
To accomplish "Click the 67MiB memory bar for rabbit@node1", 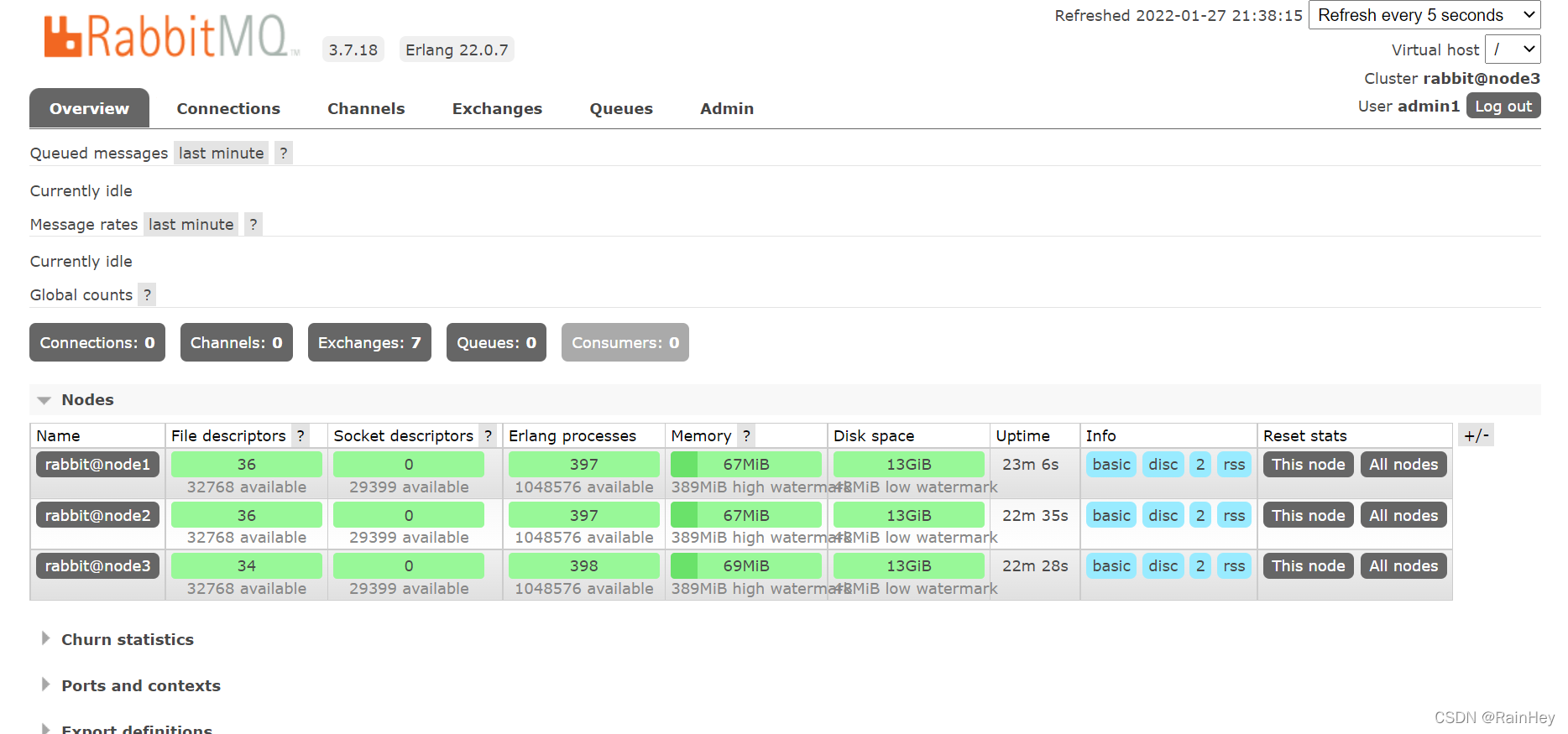I will 746,464.
